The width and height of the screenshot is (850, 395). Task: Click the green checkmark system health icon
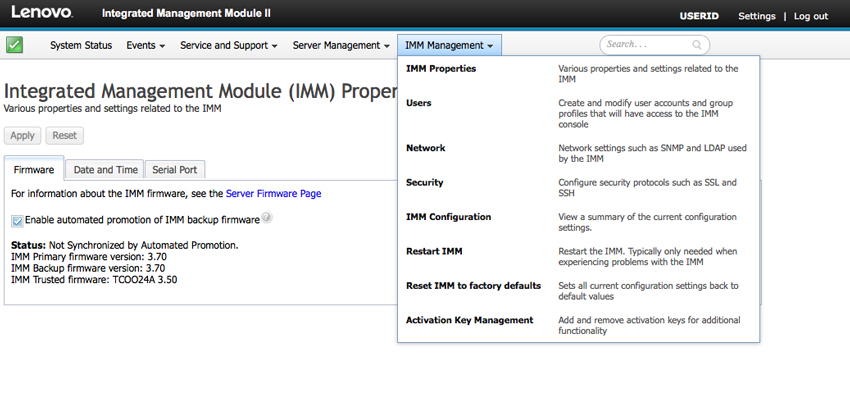tap(15, 44)
